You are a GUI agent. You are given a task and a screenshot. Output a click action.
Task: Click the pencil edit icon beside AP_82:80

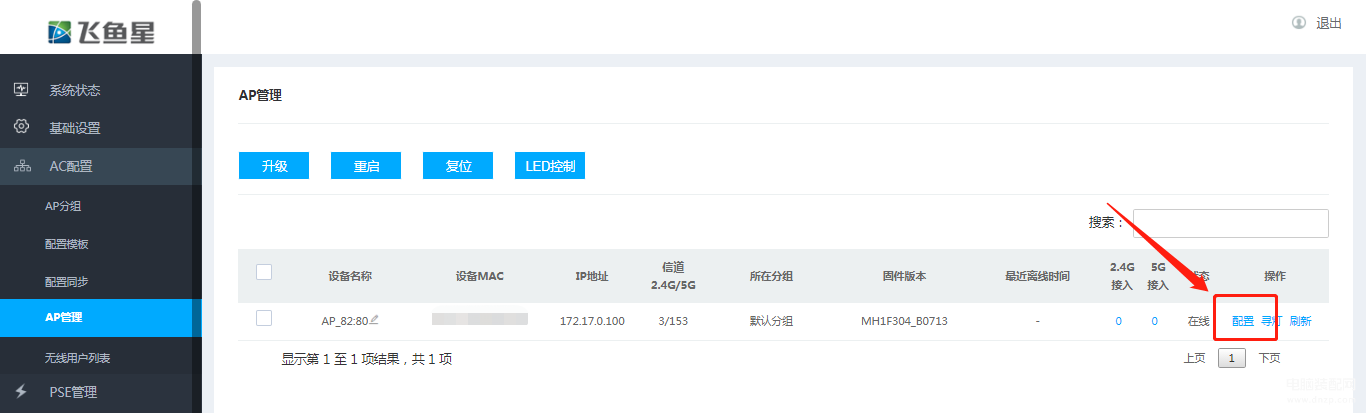click(x=375, y=320)
